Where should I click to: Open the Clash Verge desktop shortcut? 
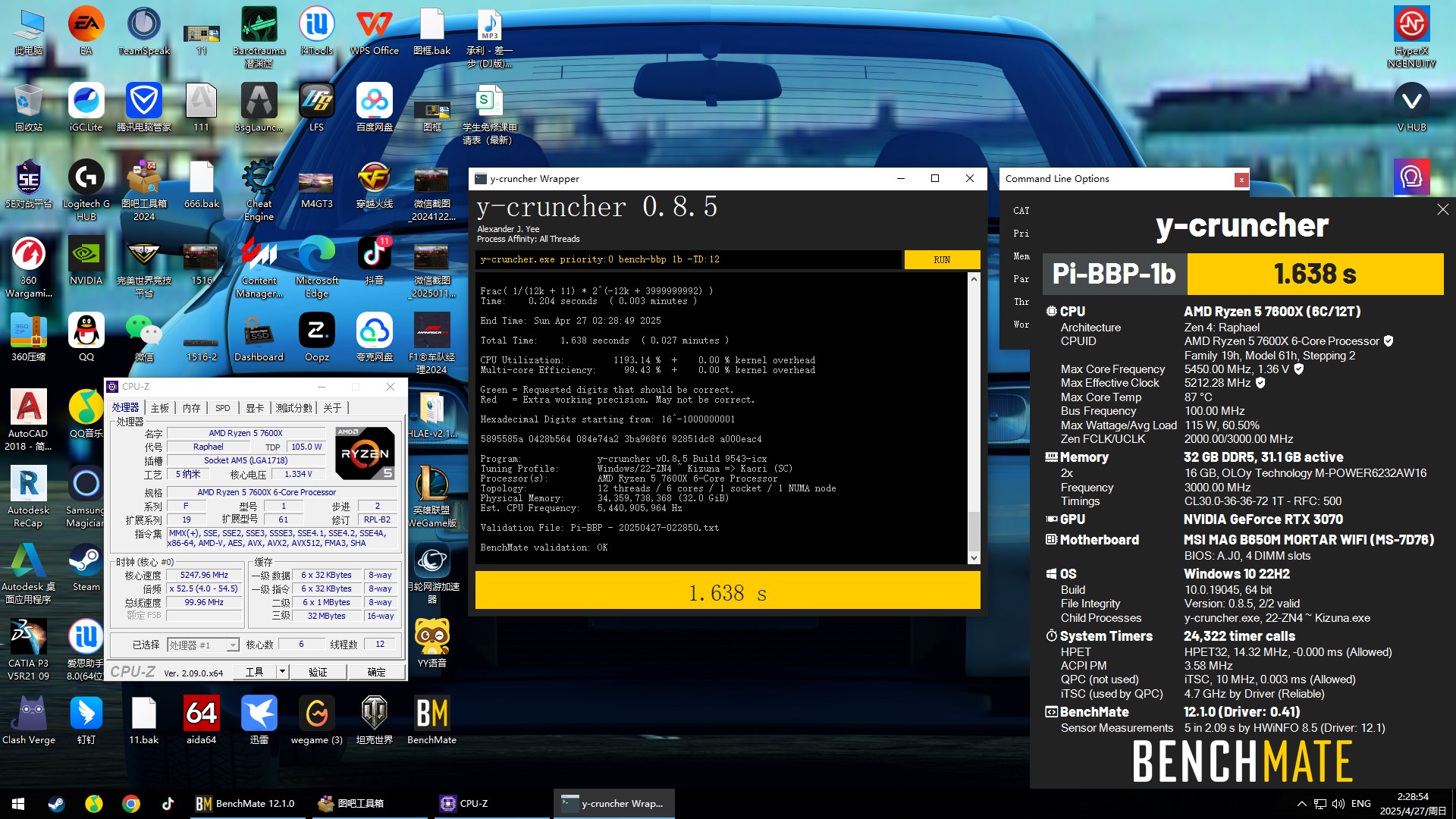point(28,720)
